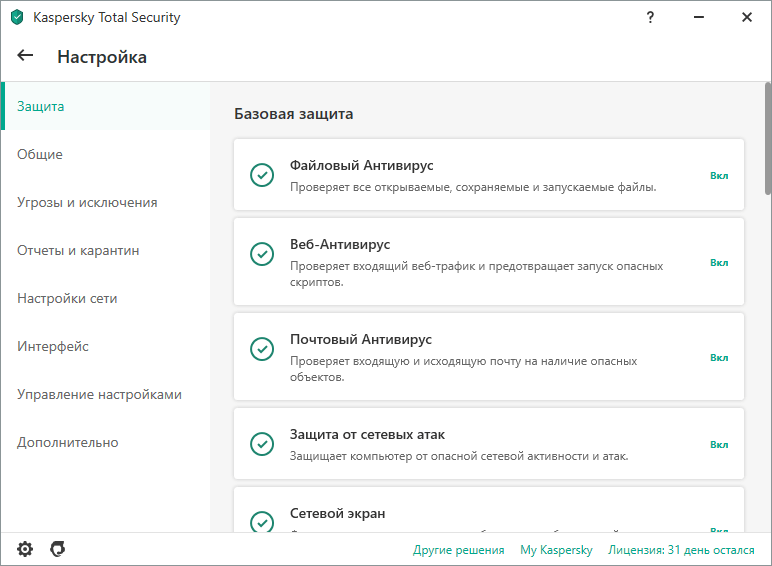Select the Общие settings tab
The image size is (772, 566).
(40, 154)
